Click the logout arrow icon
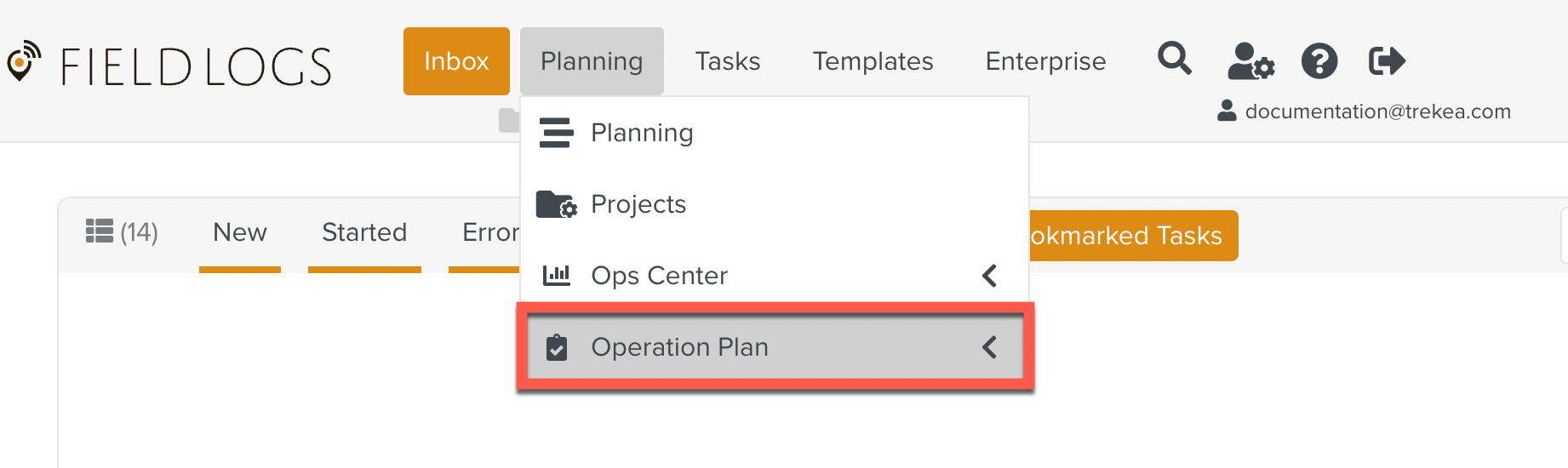The height and width of the screenshot is (468, 1568). [1386, 61]
